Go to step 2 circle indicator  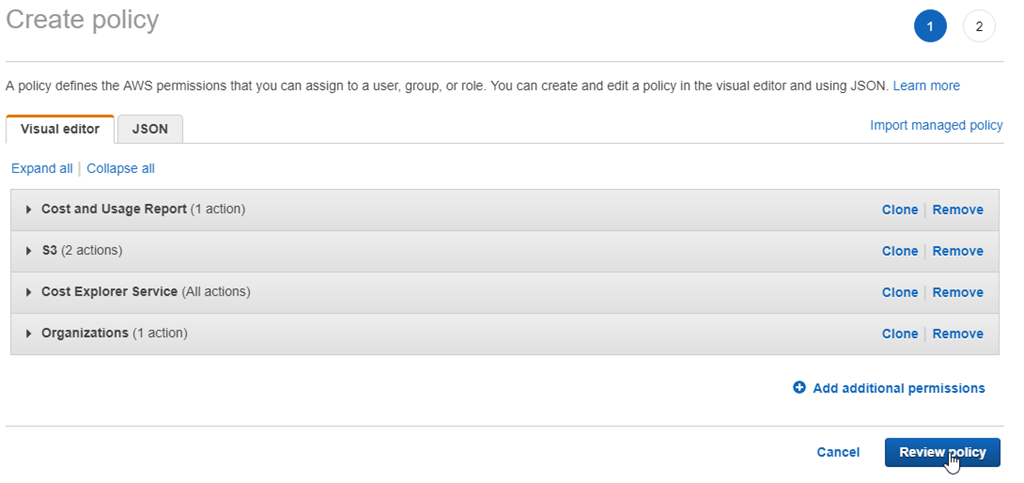[x=979, y=27]
